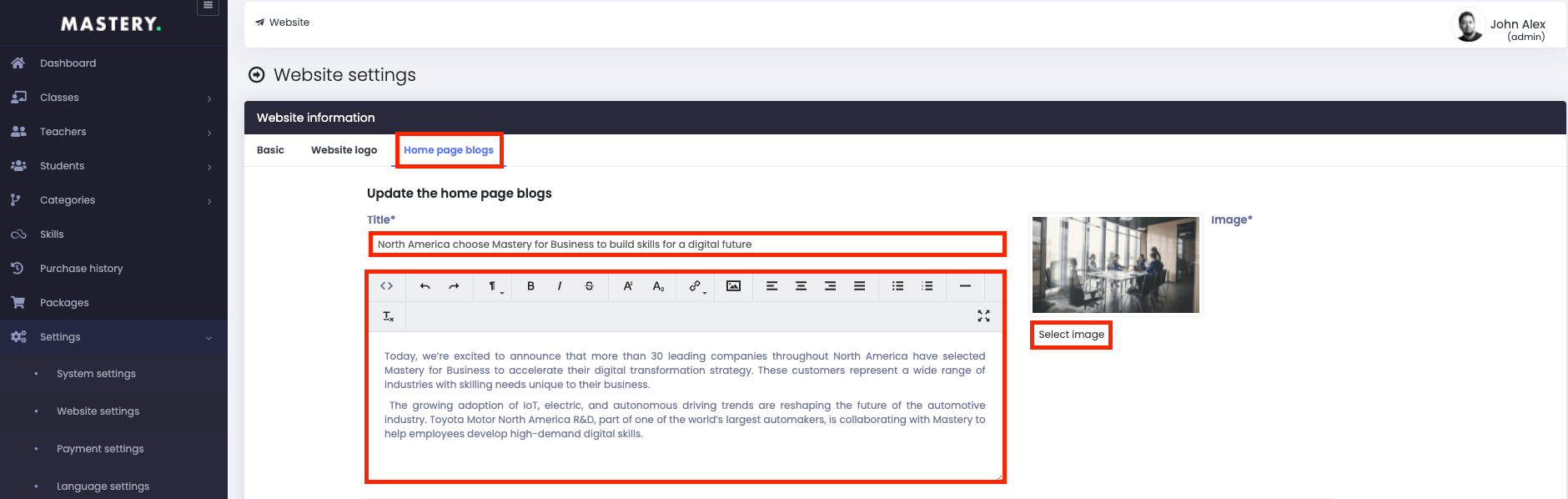Insert an image into the editor

click(x=734, y=286)
